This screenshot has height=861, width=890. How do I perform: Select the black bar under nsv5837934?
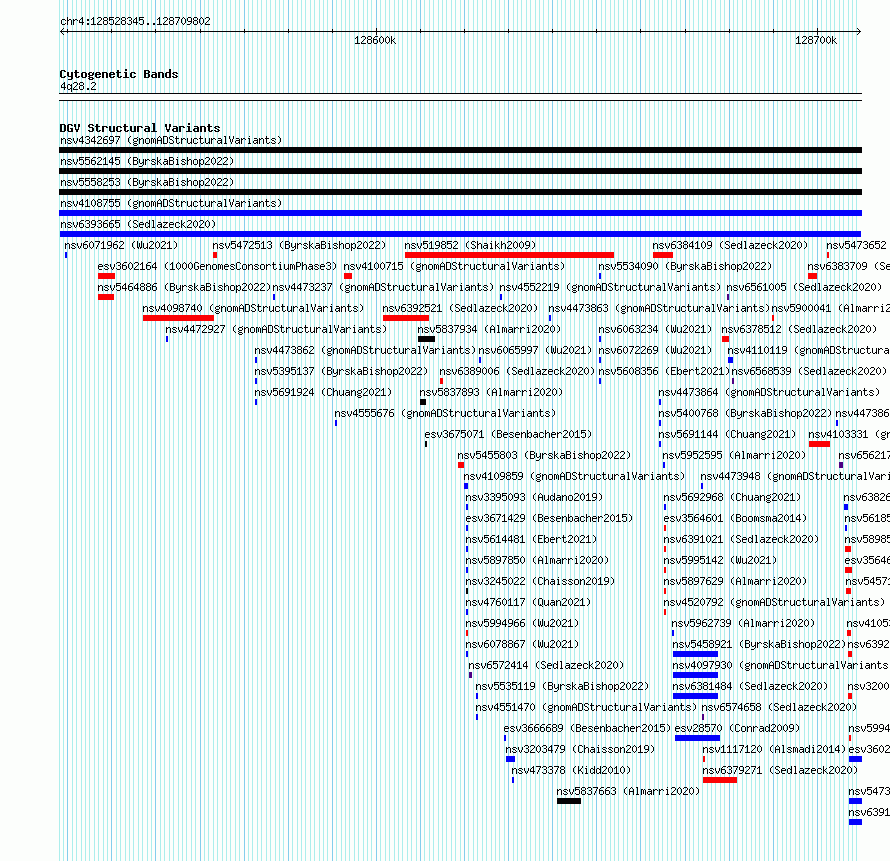(x=426, y=339)
